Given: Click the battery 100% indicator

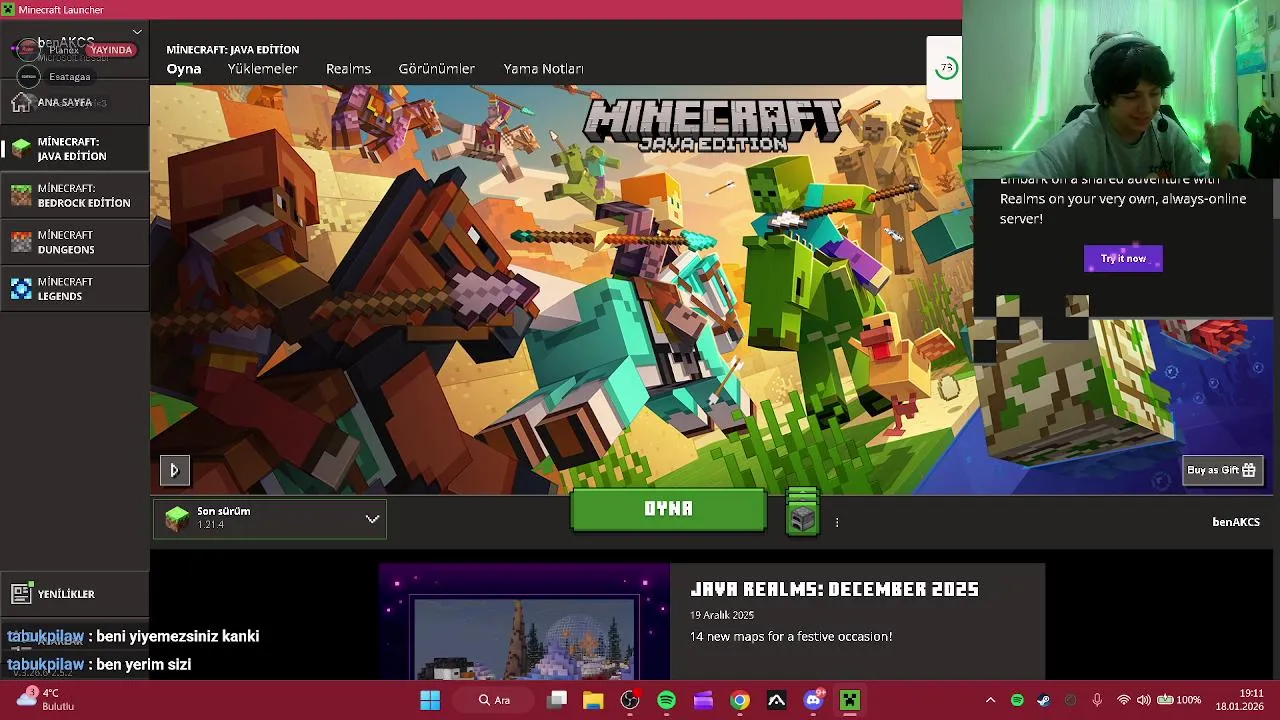Looking at the screenshot, I should pos(1180,700).
